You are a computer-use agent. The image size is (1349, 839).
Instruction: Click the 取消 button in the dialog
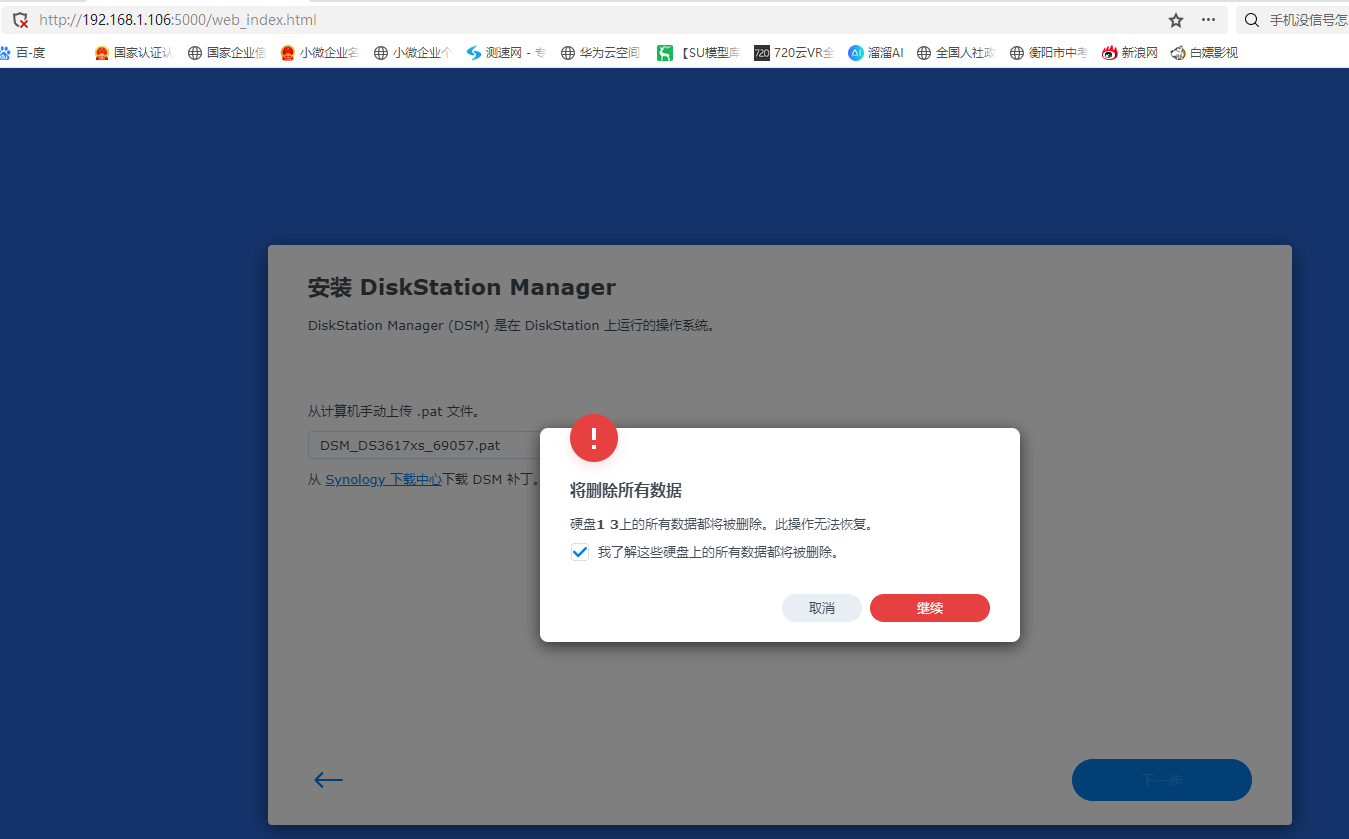point(822,608)
